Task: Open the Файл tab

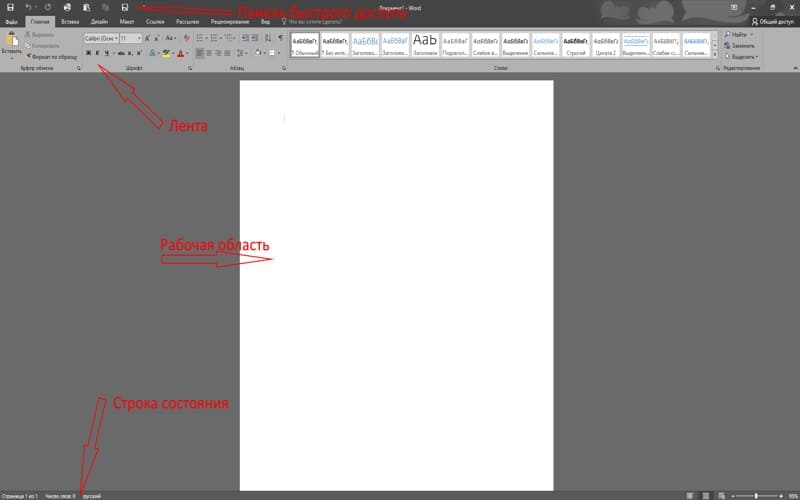Action: click(11, 22)
